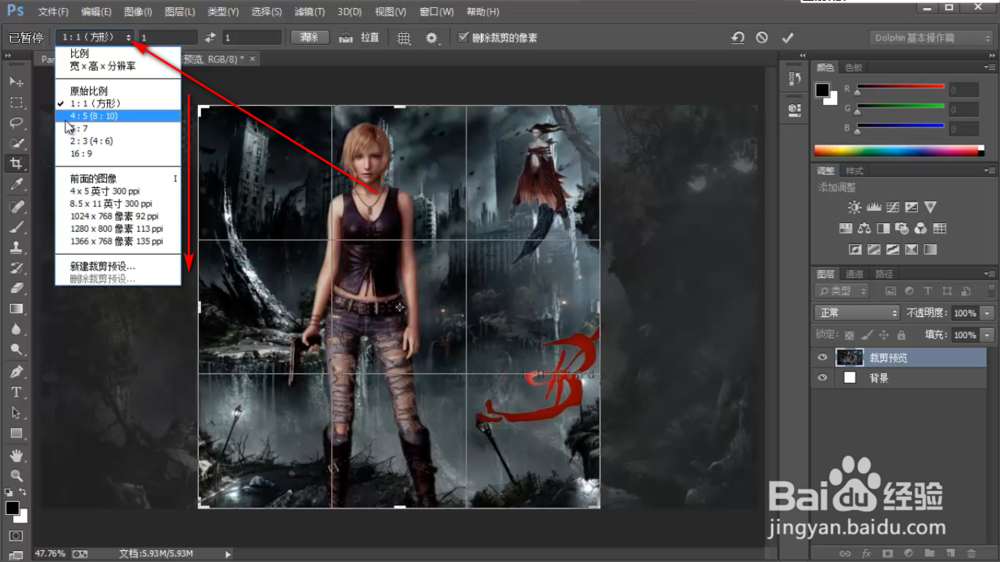Image resolution: width=1000 pixels, height=562 pixels.
Task: Select the Quick Selection tool
Action: click(x=16, y=143)
